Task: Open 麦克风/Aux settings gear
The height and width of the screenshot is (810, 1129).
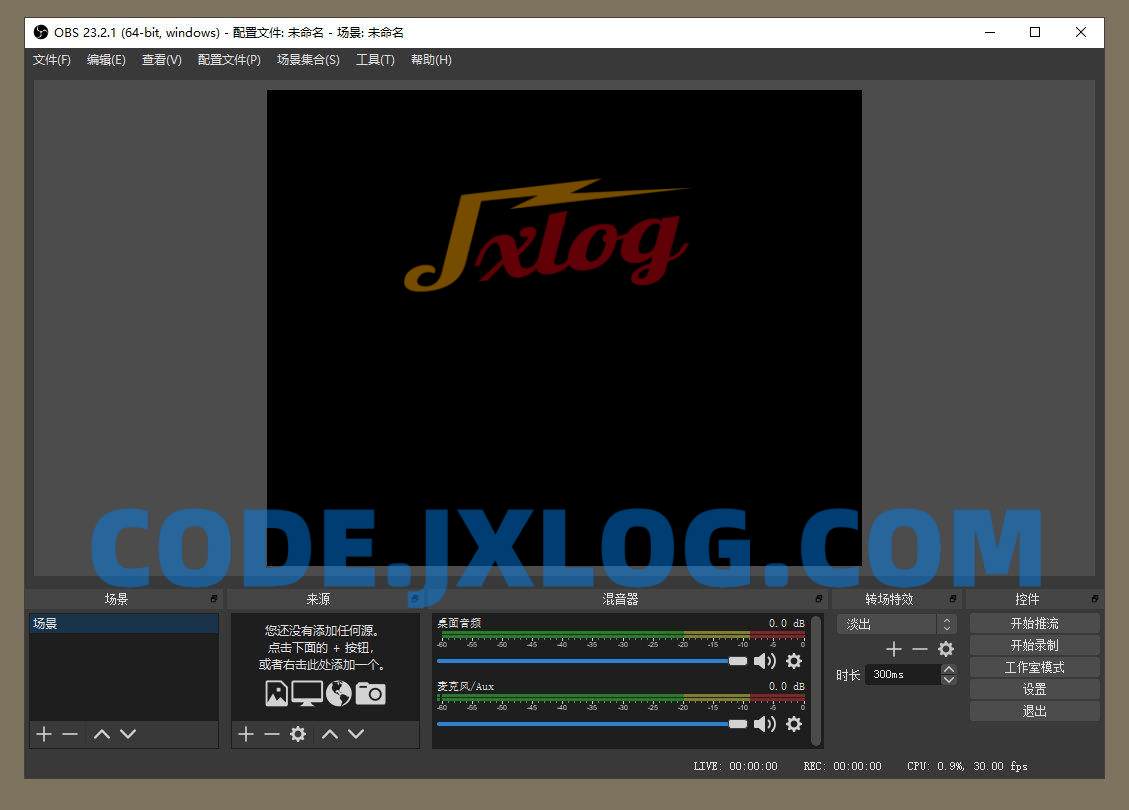Action: (794, 724)
